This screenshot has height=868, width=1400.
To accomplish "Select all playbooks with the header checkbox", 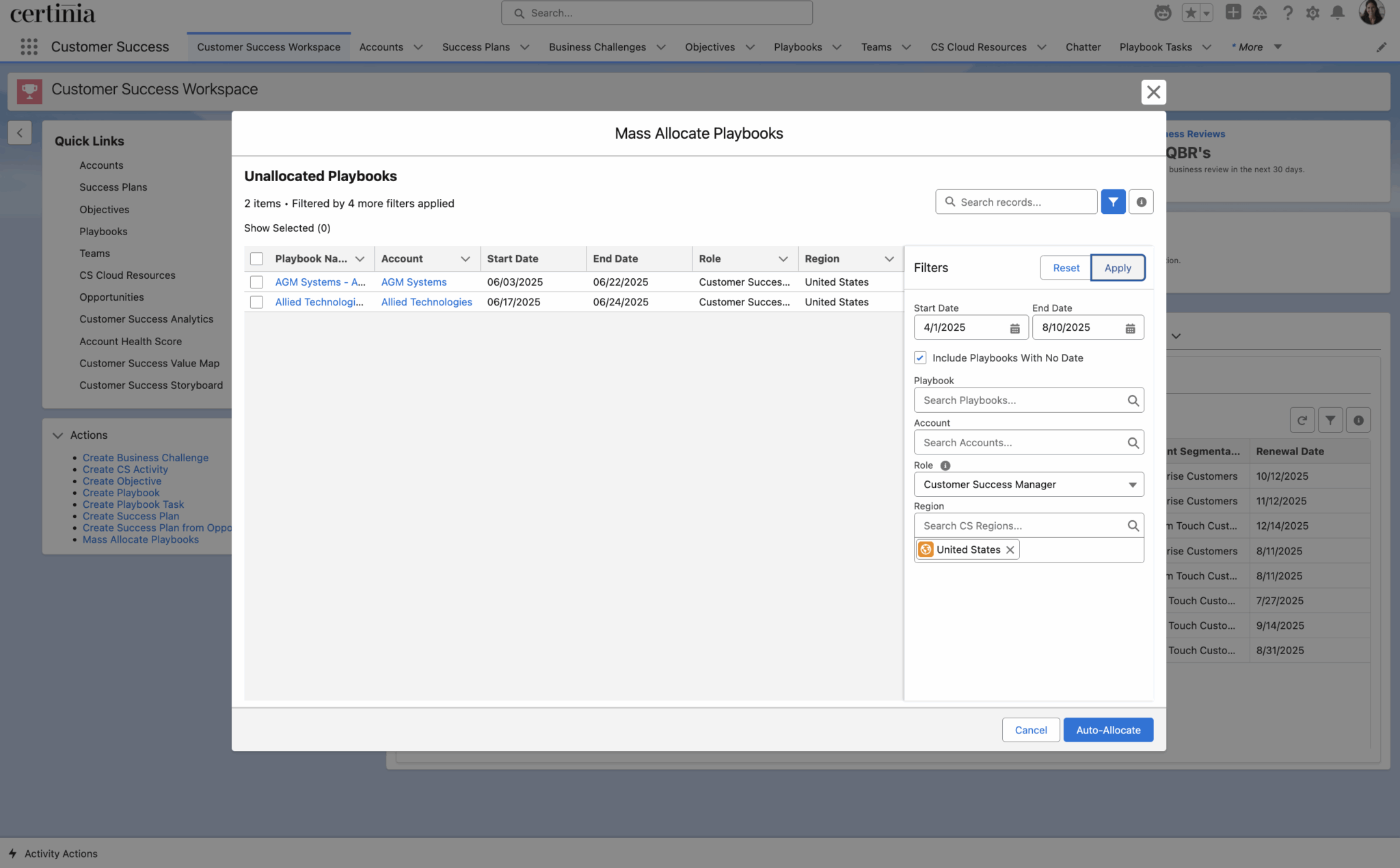I will (256, 258).
